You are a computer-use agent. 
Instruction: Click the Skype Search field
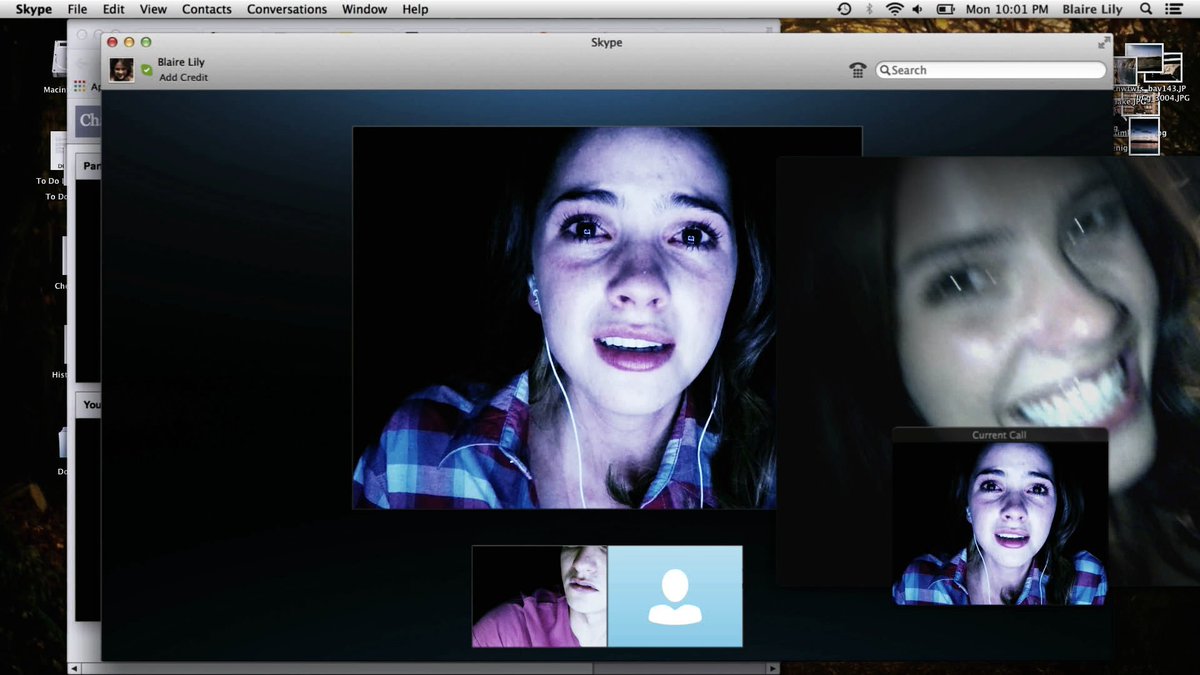click(x=991, y=70)
